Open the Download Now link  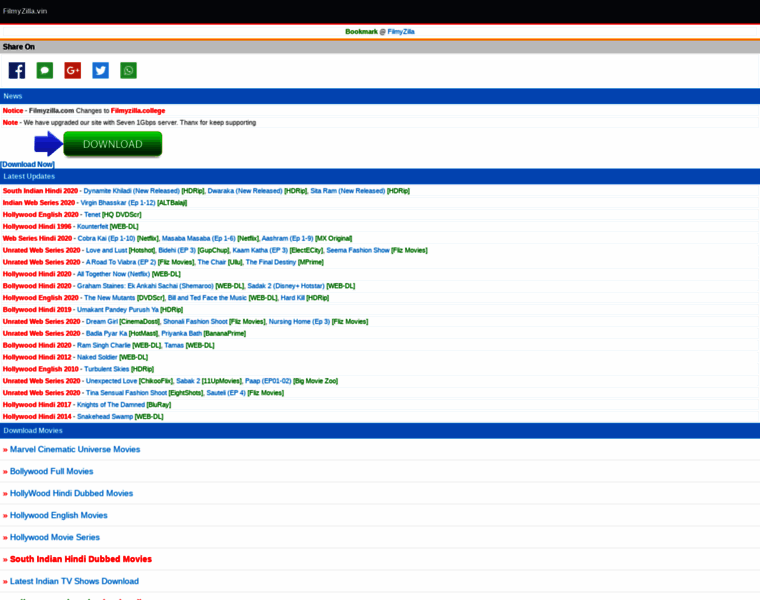pyautogui.click(x=28, y=164)
